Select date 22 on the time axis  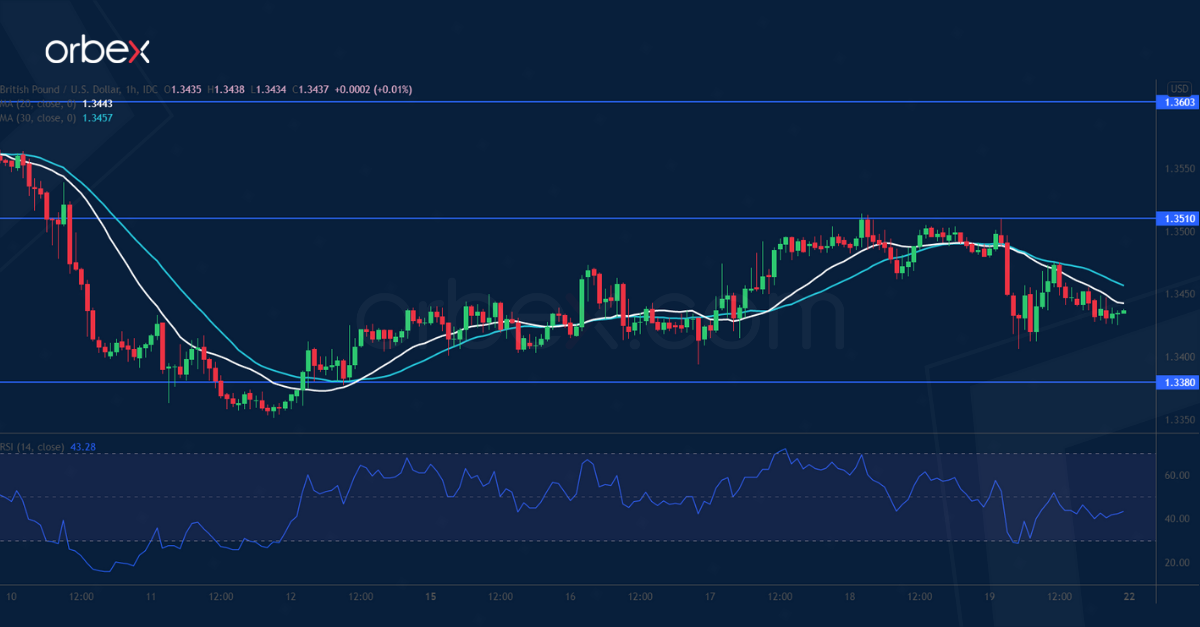click(x=1128, y=597)
